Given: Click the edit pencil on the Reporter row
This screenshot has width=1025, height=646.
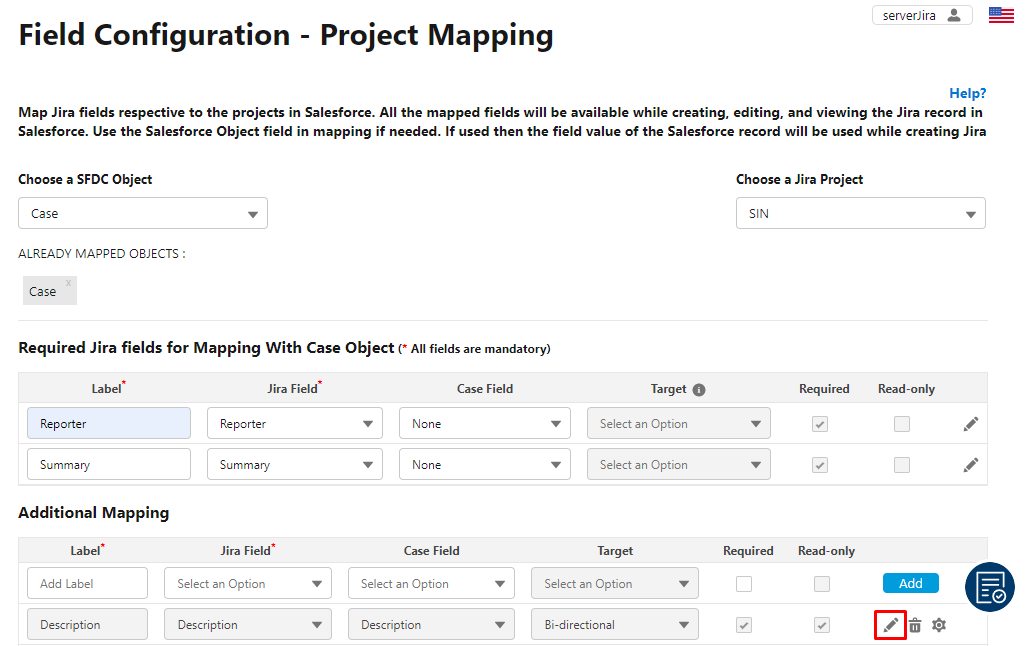Looking at the screenshot, I should (x=970, y=423).
